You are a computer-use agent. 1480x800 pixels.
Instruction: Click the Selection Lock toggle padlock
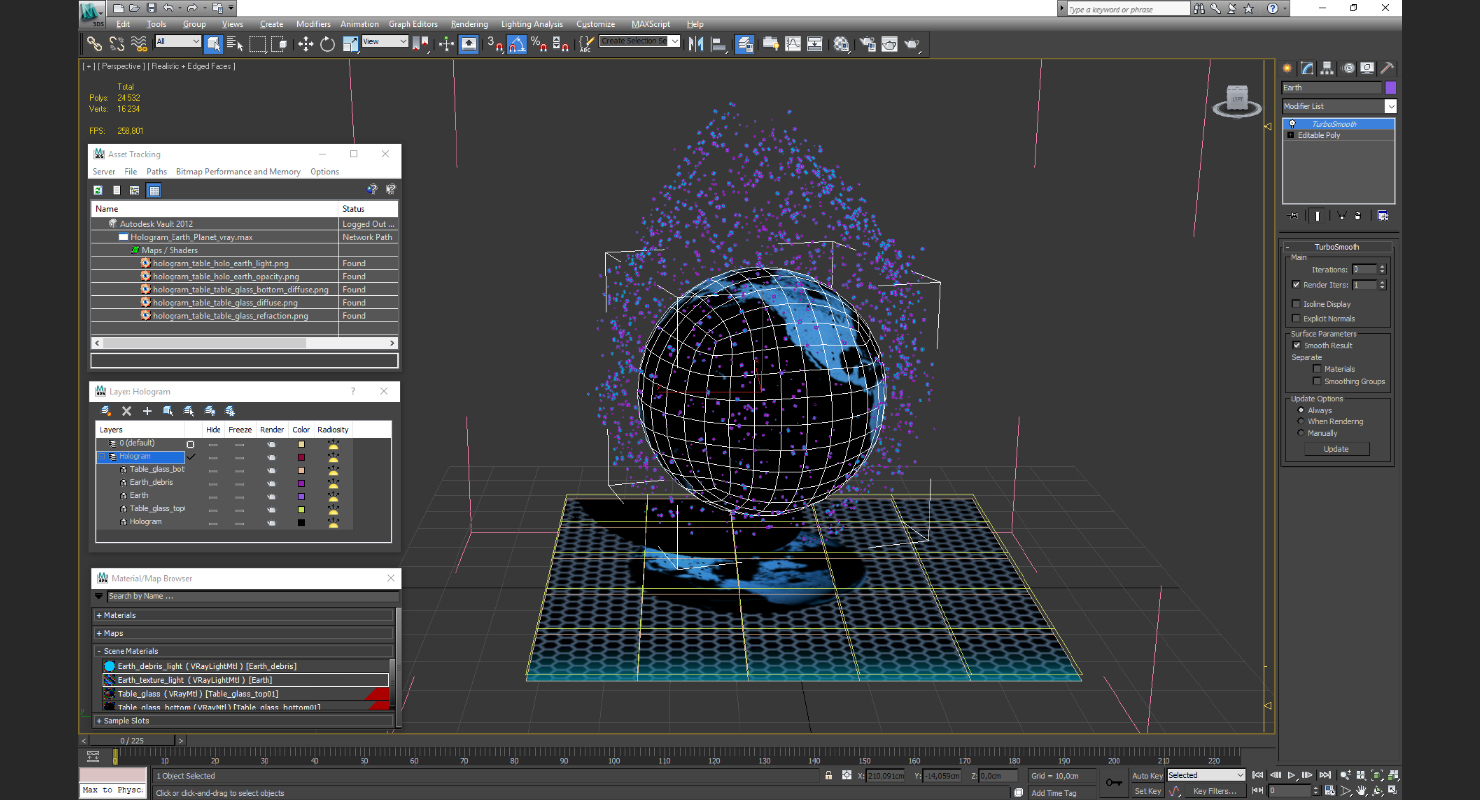pyautogui.click(x=828, y=776)
